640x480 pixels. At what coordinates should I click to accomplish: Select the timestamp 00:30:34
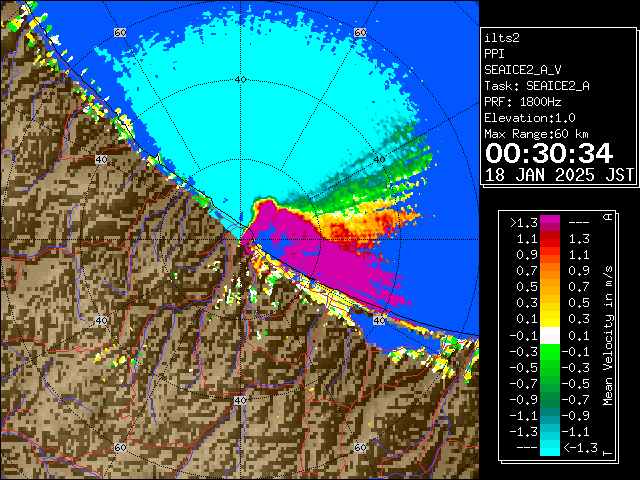tap(549, 153)
